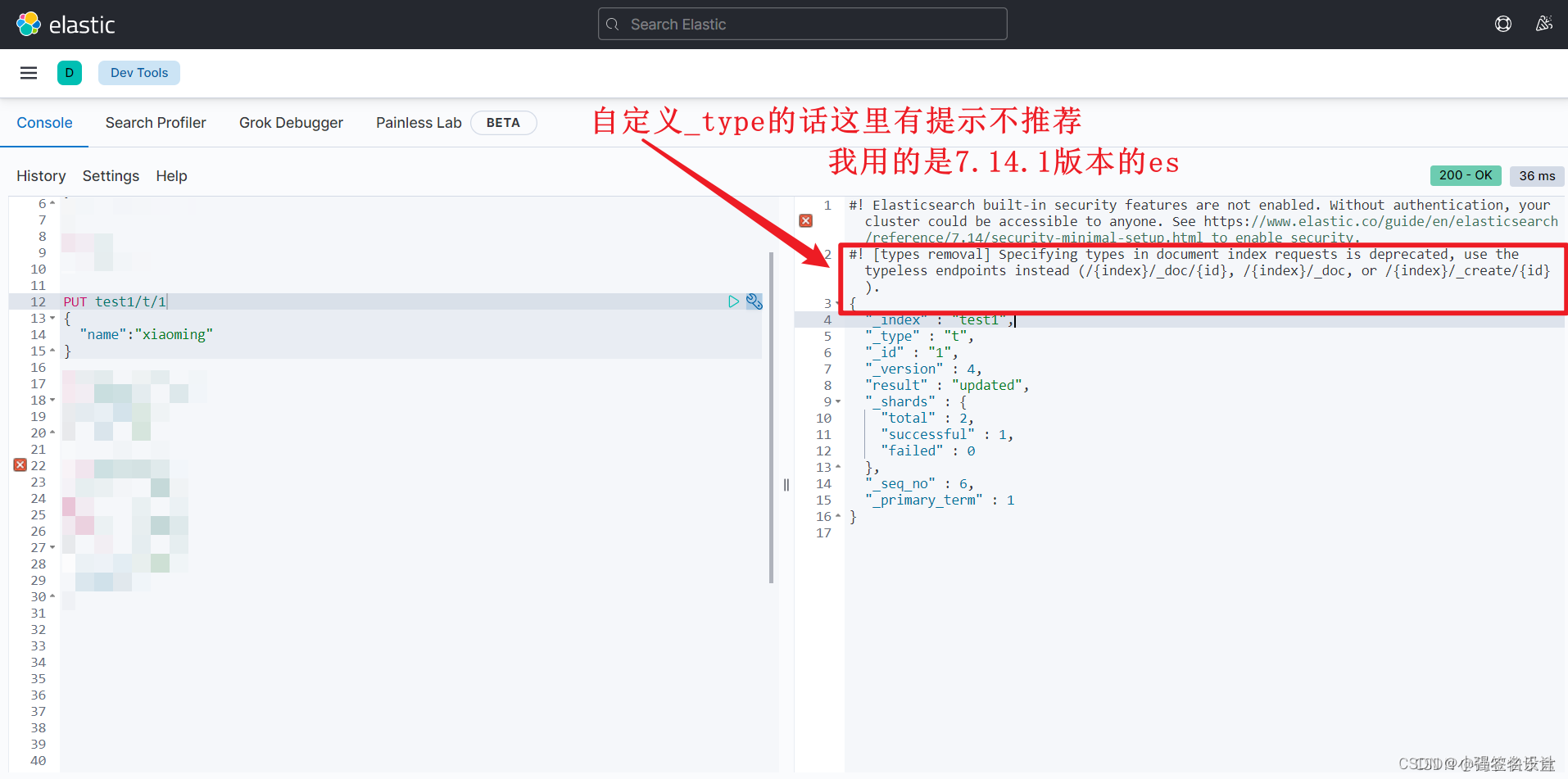Click the 200 - OK status badge
The height and width of the screenshot is (779, 1568).
tap(1466, 175)
